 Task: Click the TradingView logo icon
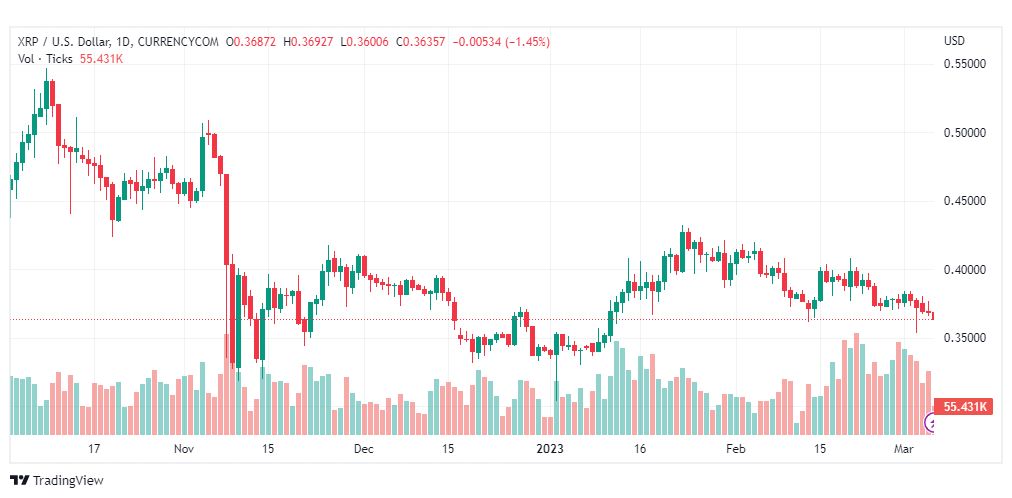(x=20, y=481)
